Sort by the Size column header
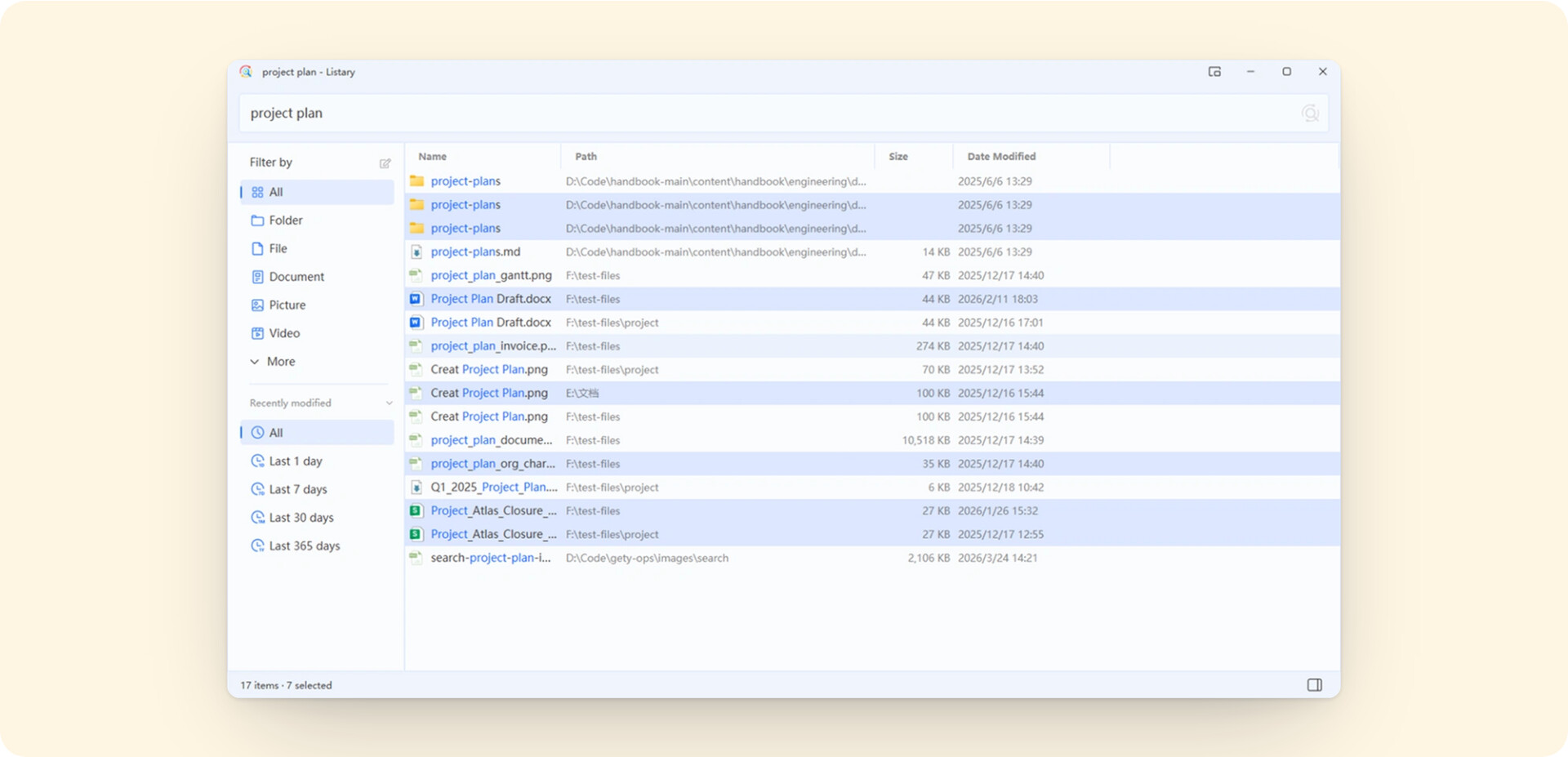Viewport: 1568px width, 757px height. click(x=914, y=157)
